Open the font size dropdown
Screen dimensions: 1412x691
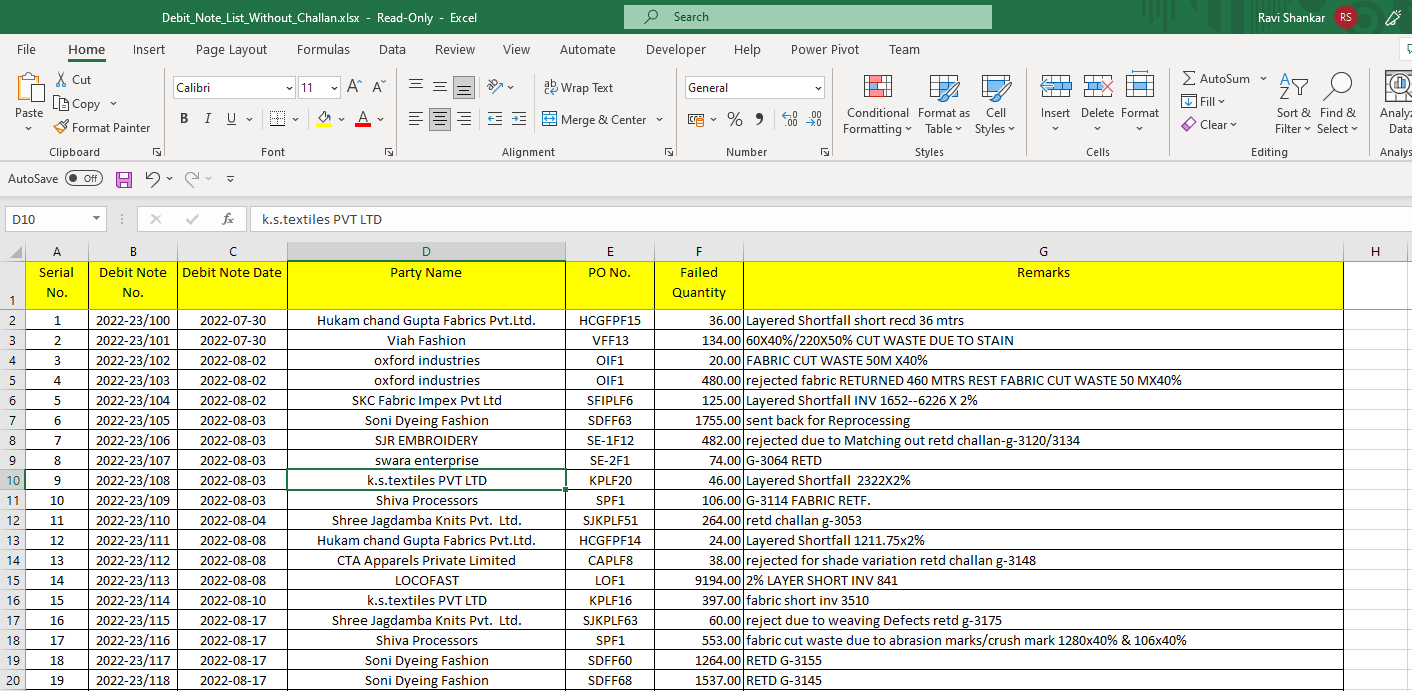[334, 88]
